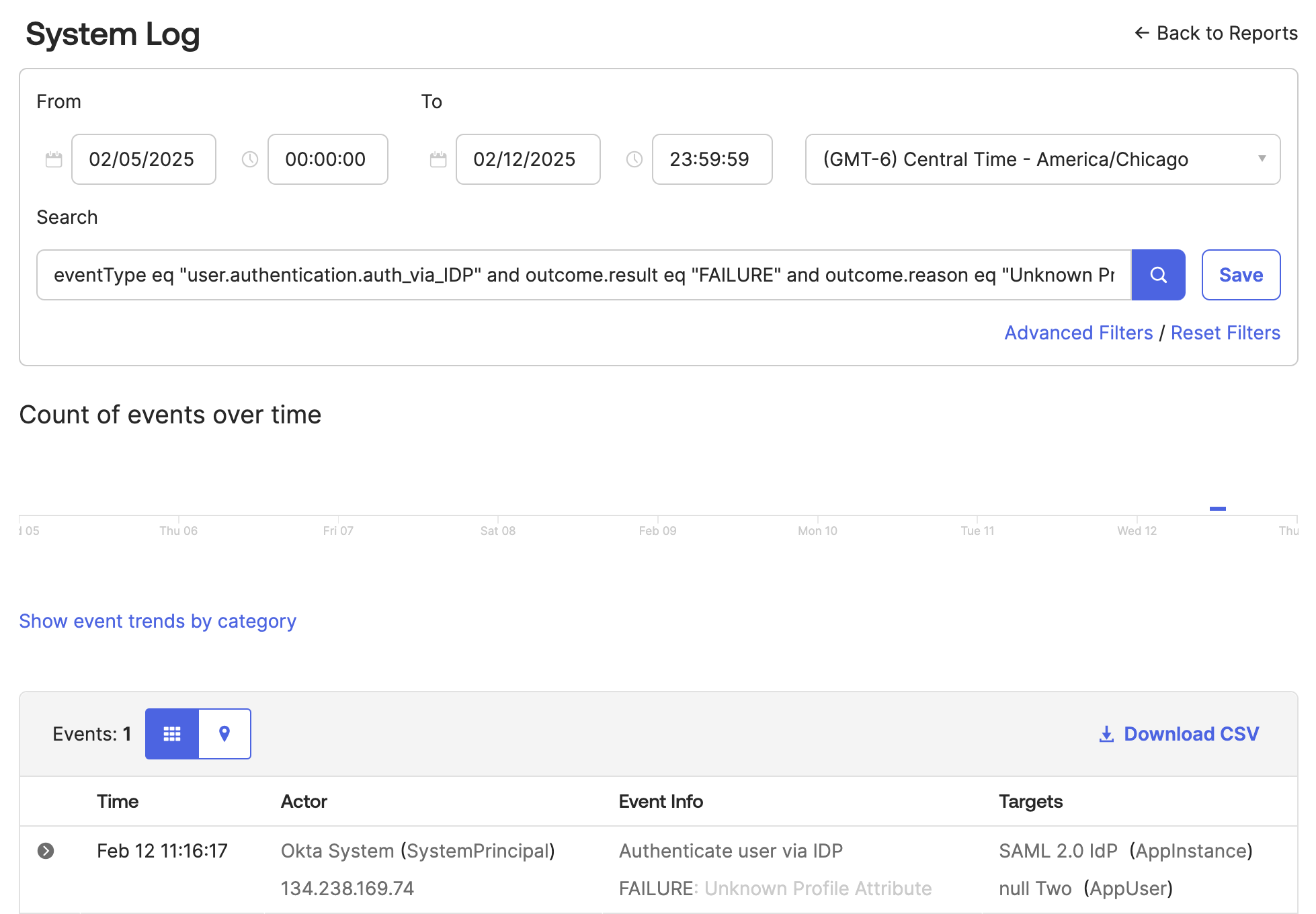This screenshot has width=1316, height=914.
Task: Click Reset Filters link
Action: tap(1225, 333)
